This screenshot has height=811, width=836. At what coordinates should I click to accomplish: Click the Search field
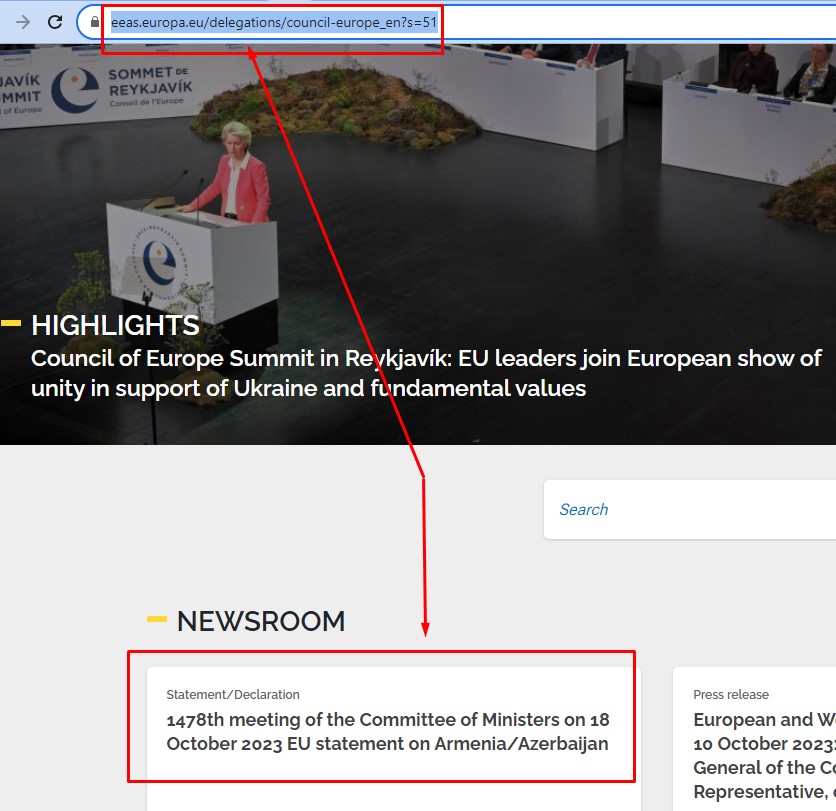tap(690, 510)
